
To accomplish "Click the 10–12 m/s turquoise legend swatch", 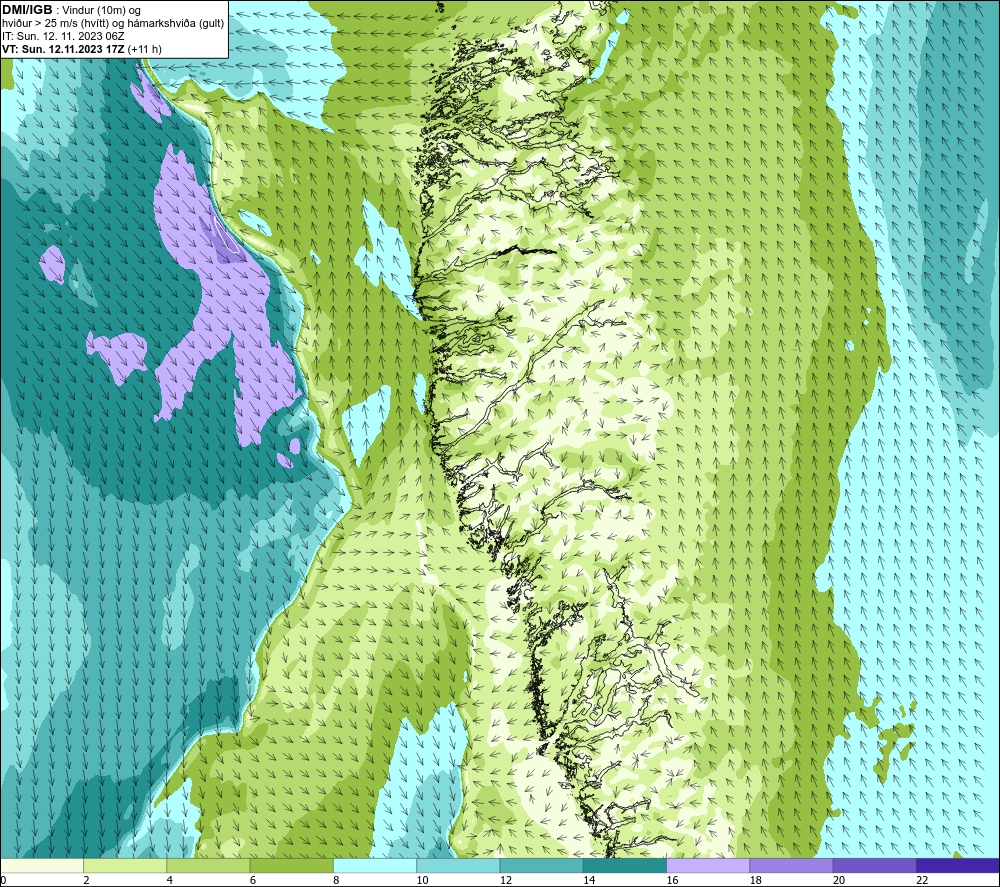I will (458, 865).
